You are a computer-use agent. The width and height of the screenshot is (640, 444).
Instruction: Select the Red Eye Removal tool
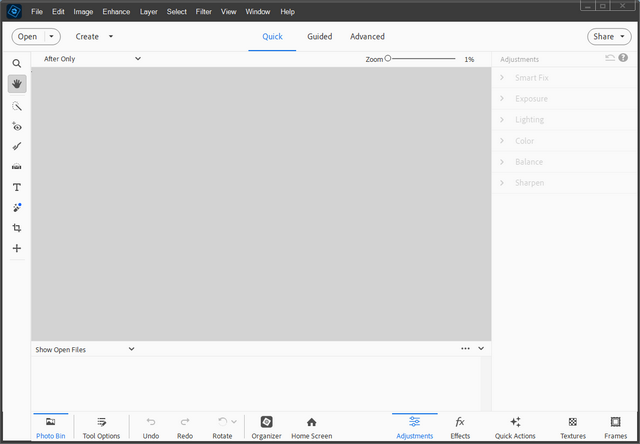[x=17, y=126]
